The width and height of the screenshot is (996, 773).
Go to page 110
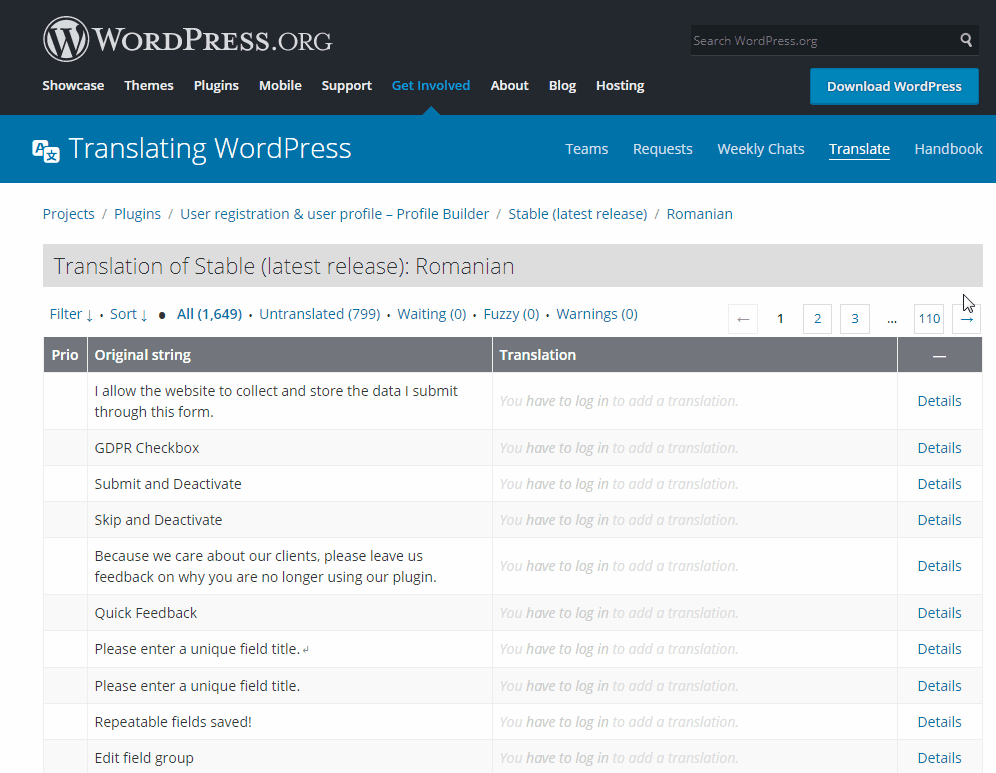point(929,319)
